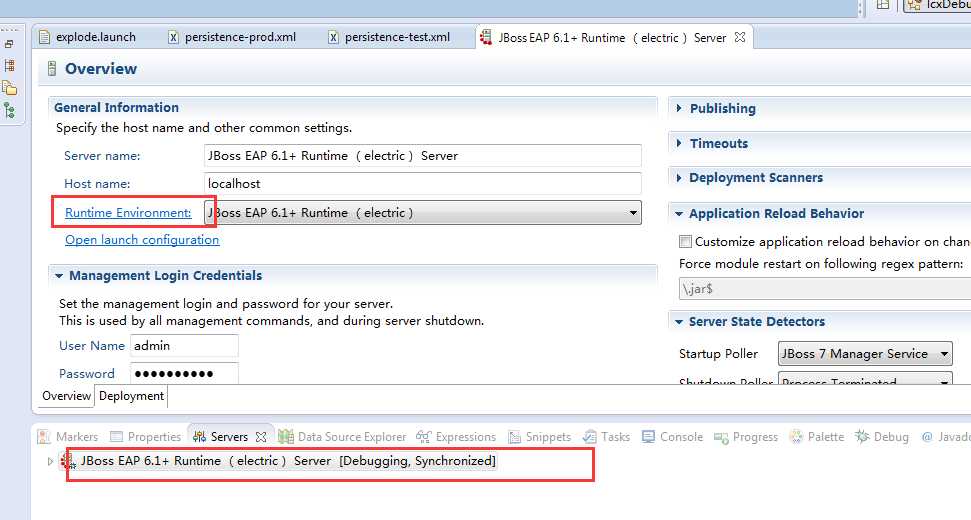
Task: Open the Console view tab
Action: 673,437
